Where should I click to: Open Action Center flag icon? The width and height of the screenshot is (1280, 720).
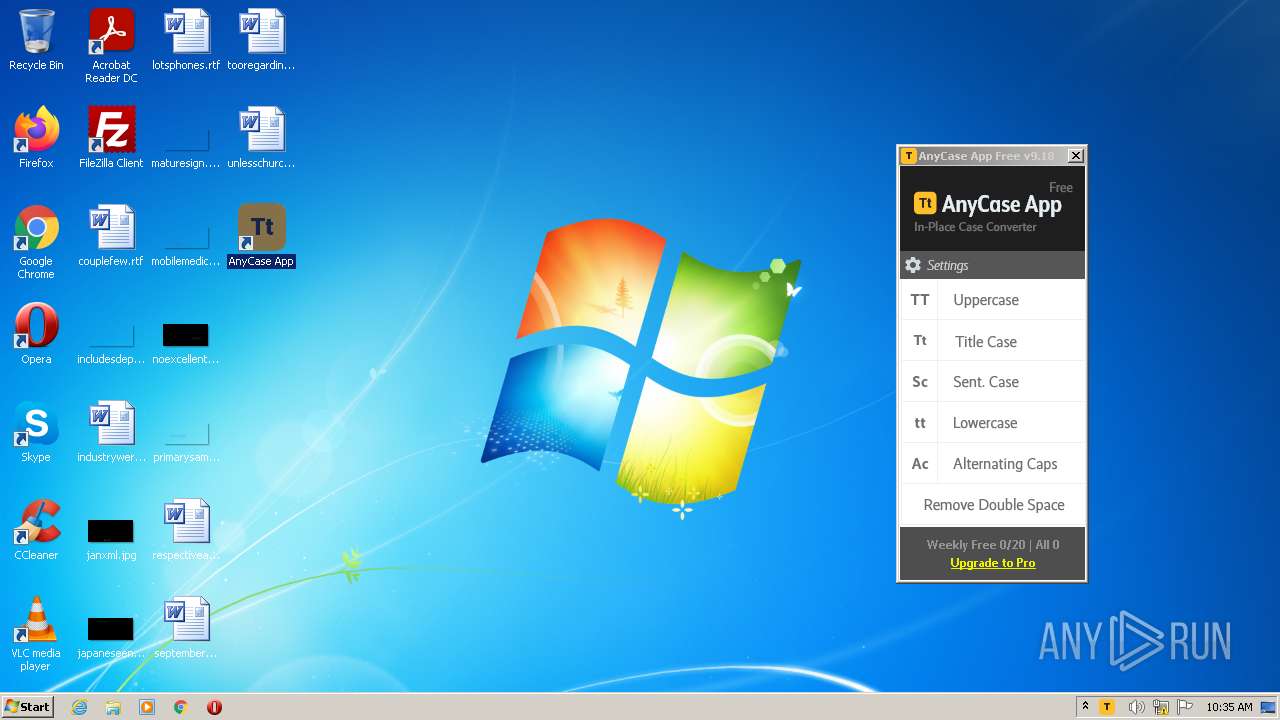[x=1185, y=707]
